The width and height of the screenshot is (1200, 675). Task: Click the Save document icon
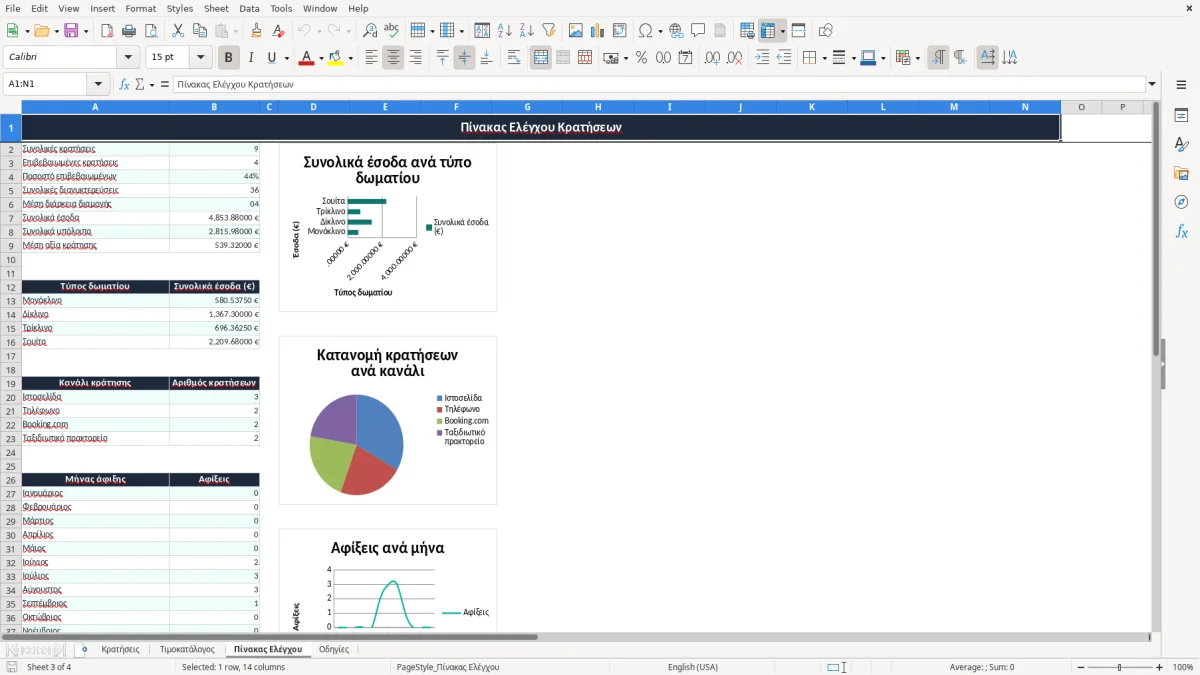click(71, 31)
